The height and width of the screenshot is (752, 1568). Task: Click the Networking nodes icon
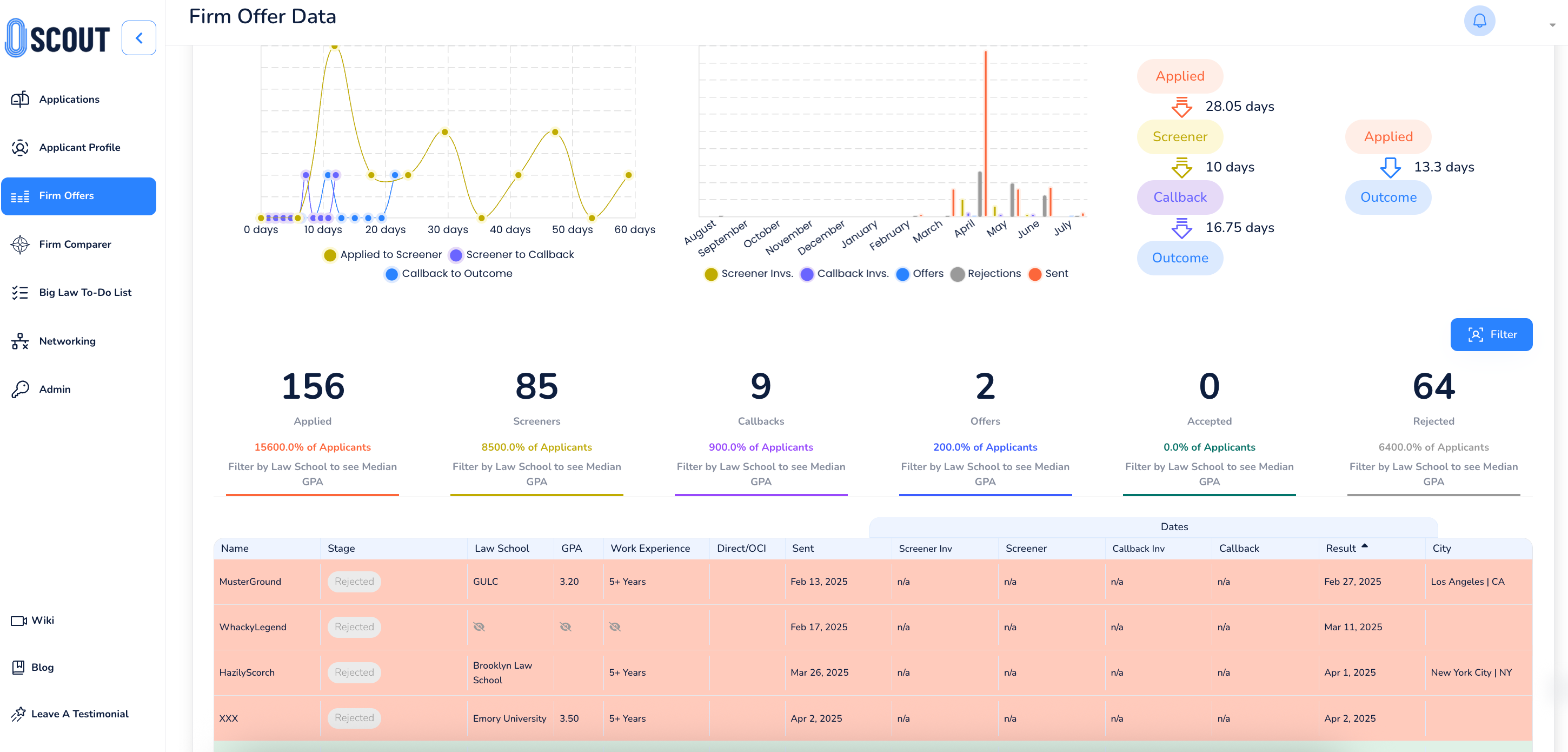[x=20, y=341]
